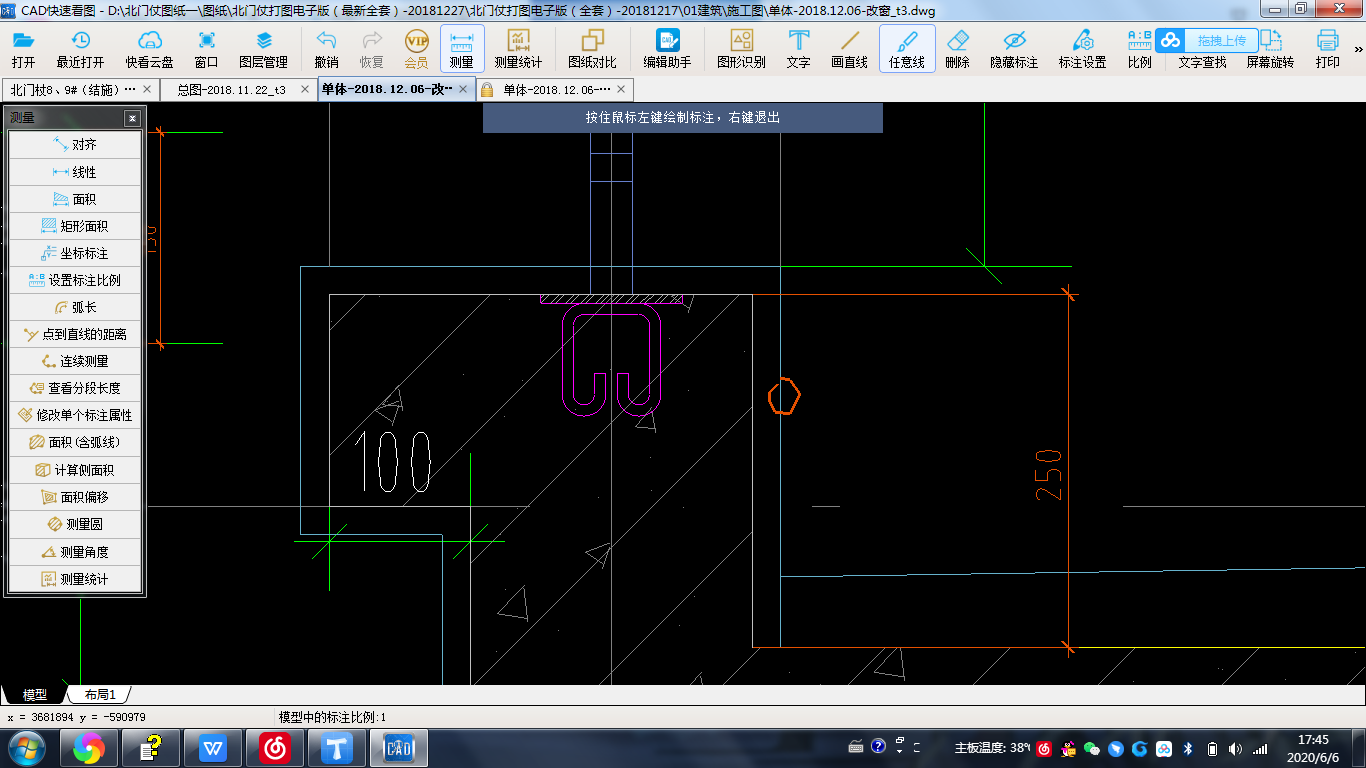
Task: Select the 文字 text tool
Action: point(798,48)
